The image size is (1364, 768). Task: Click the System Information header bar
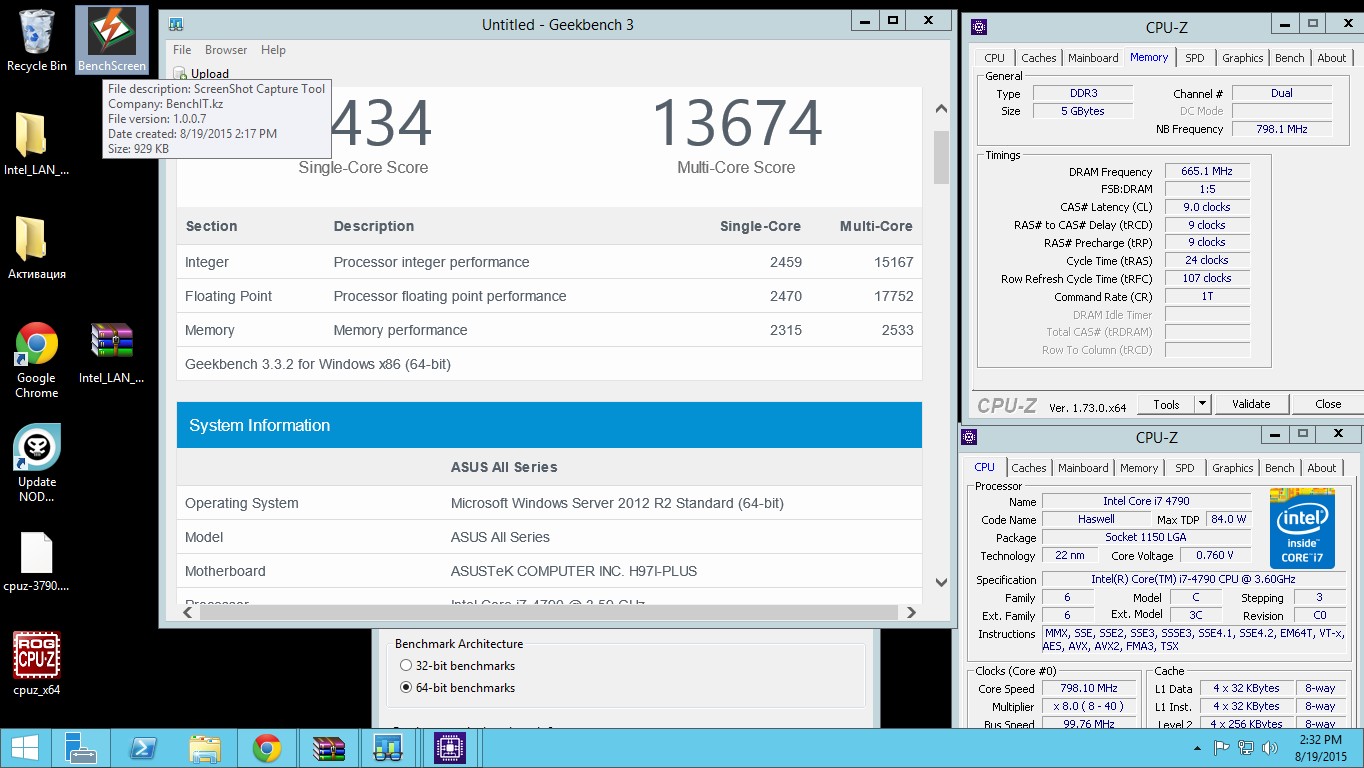pyautogui.click(x=549, y=425)
